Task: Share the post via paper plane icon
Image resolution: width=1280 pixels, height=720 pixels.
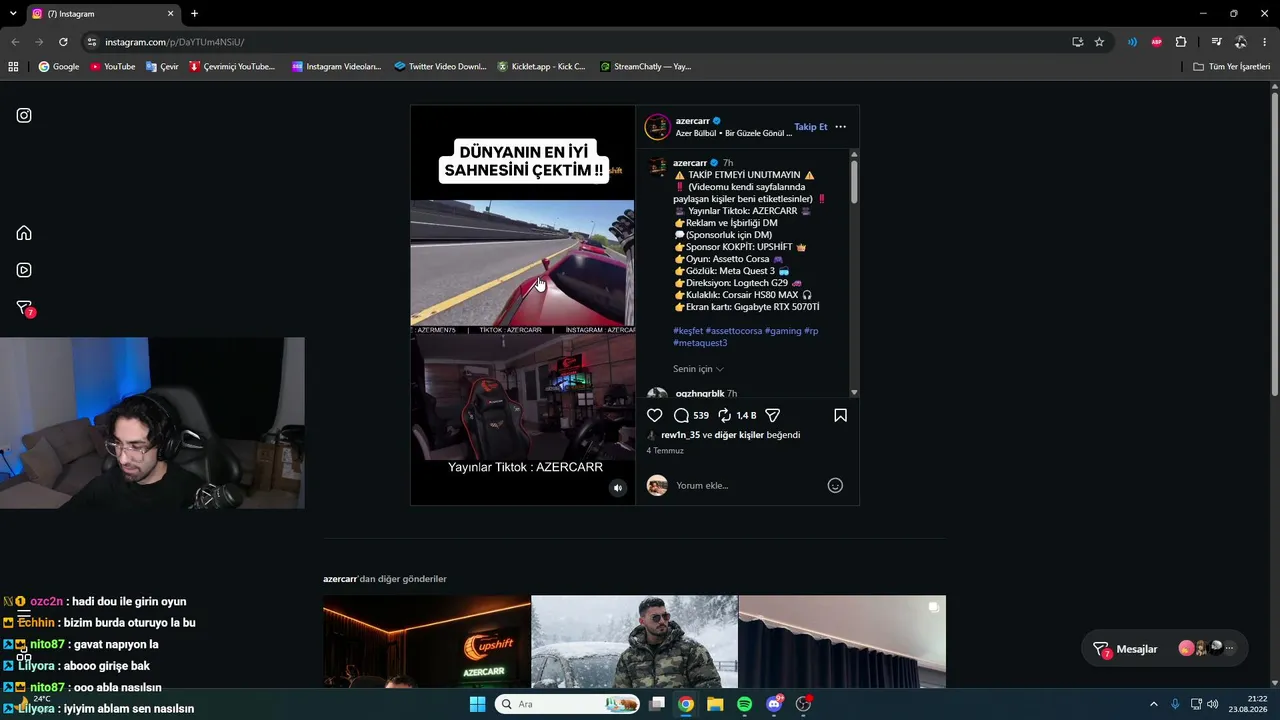Action: pos(772,415)
